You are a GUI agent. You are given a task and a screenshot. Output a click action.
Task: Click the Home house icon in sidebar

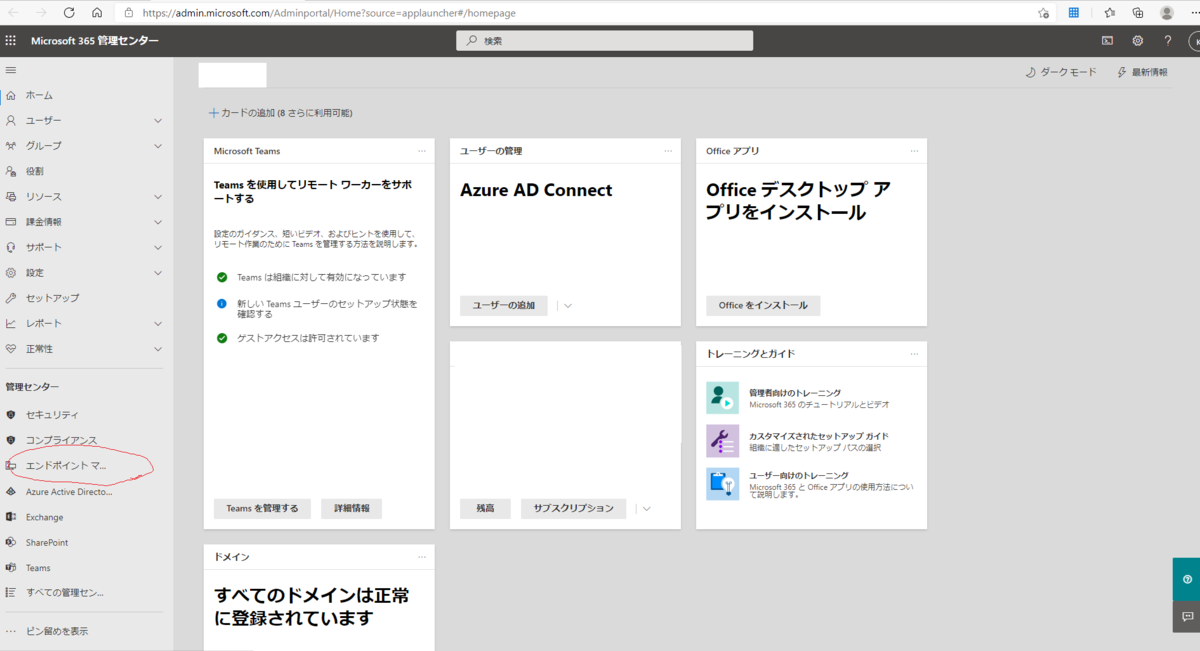[x=11, y=95]
